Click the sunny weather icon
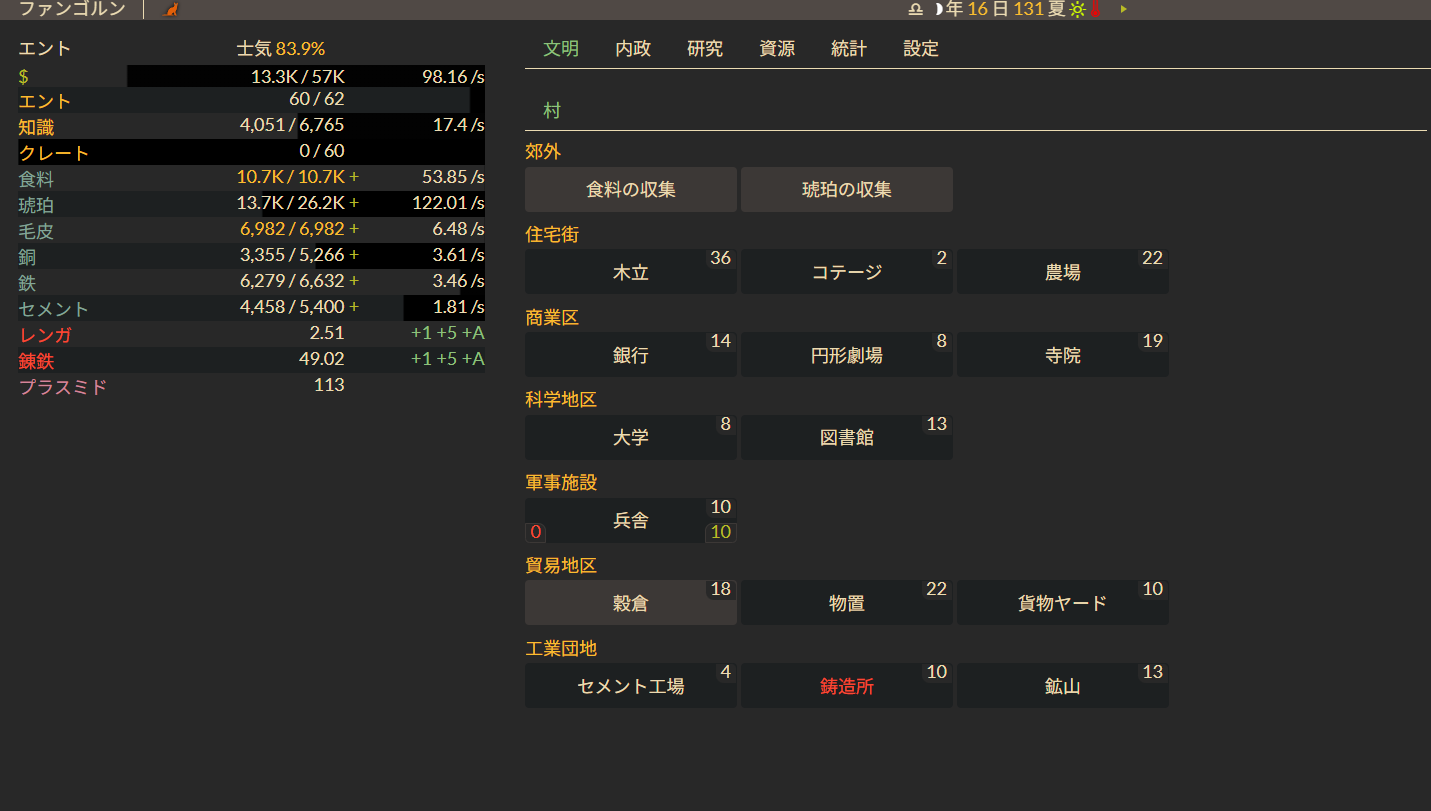Image resolution: width=1431 pixels, height=811 pixels. pos(1077,9)
